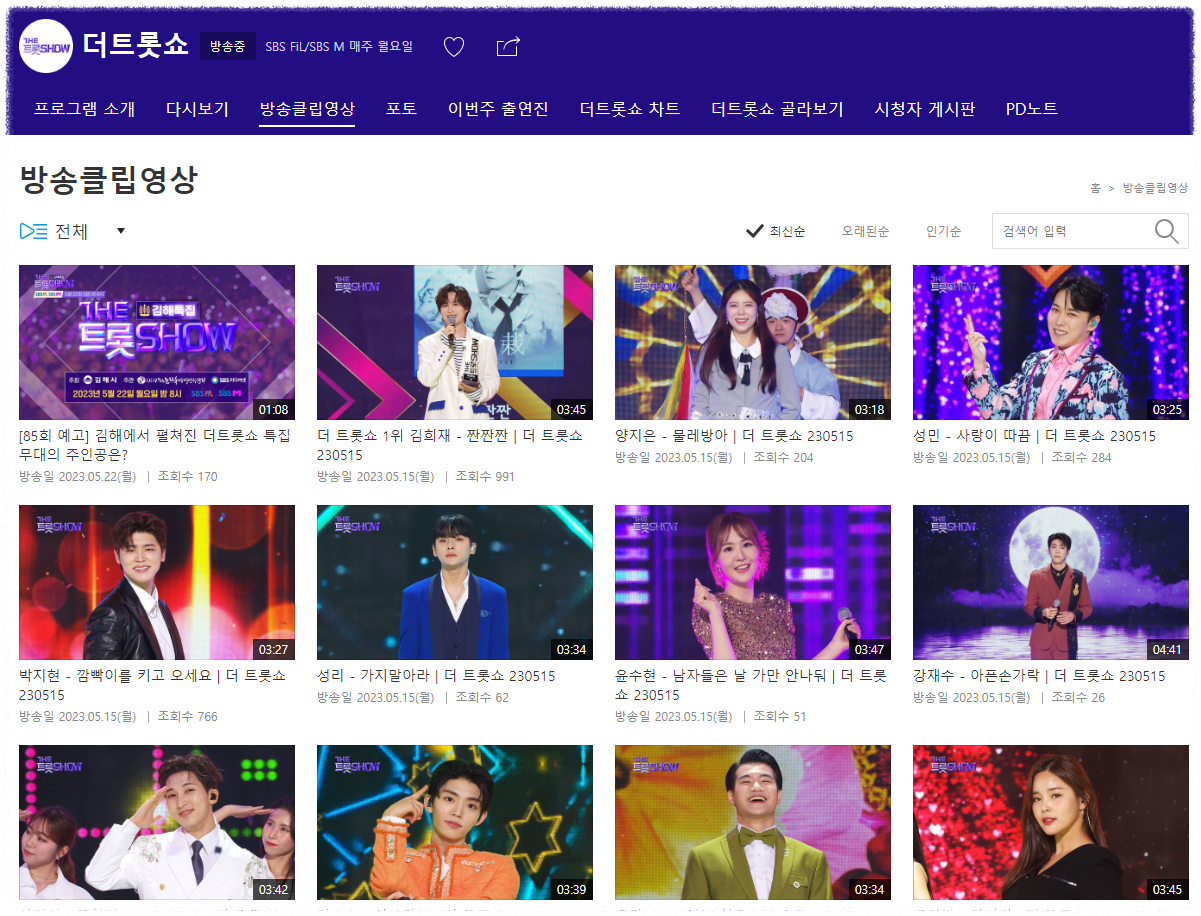This screenshot has width=1201, height=916.
Task: Click 더트롯쇼 program title
Action: coord(135,45)
